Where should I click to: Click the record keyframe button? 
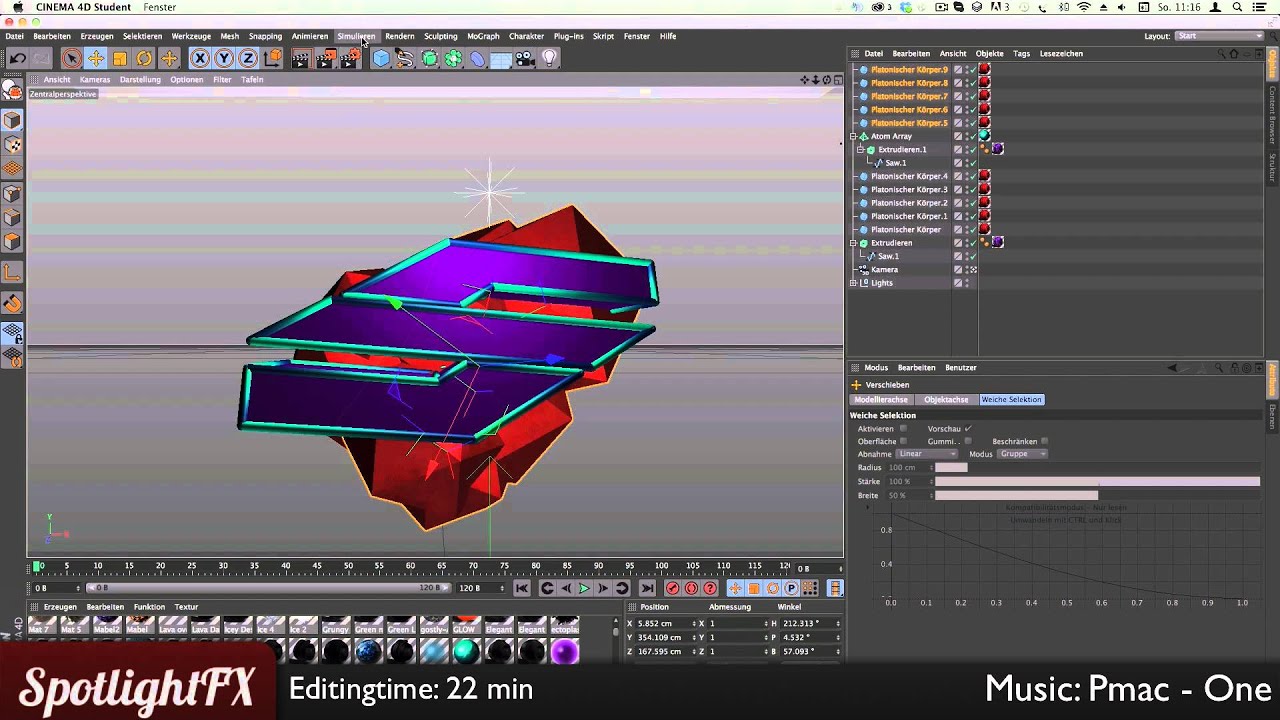[672, 589]
